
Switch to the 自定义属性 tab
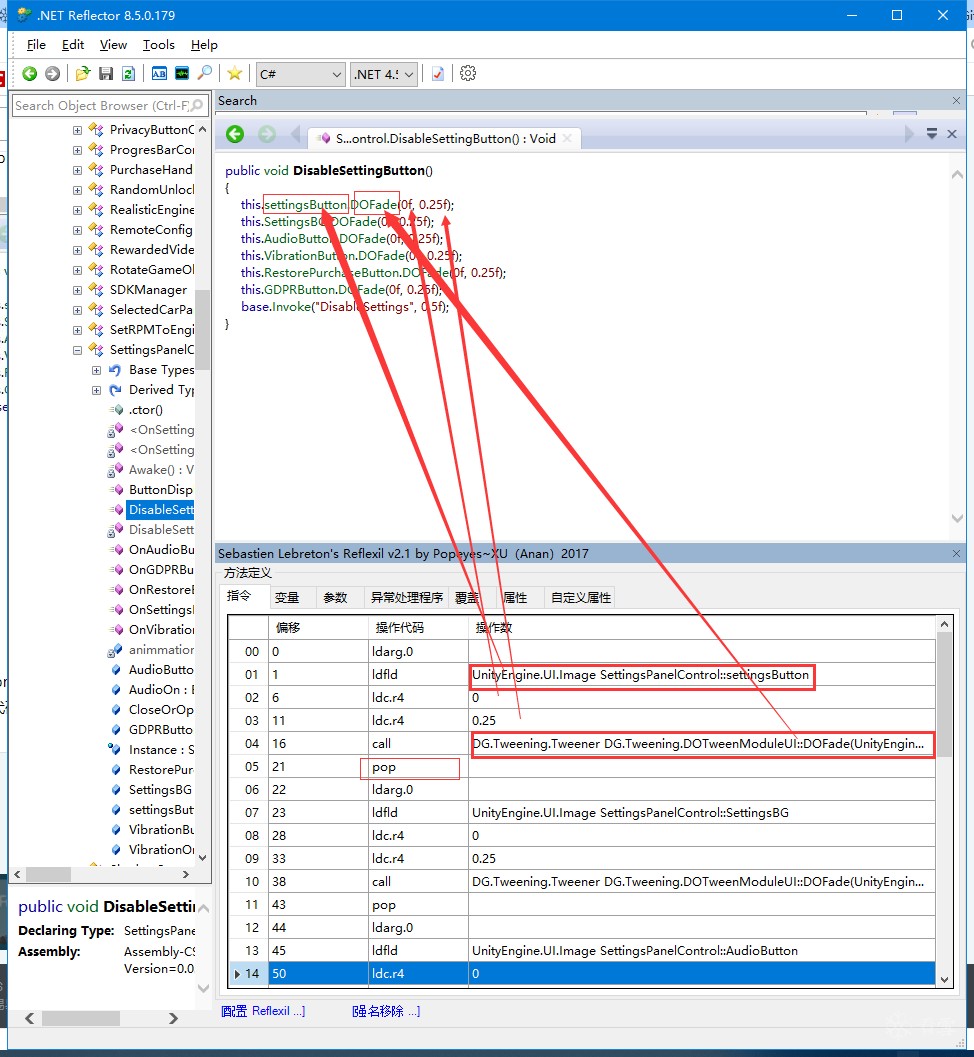click(x=580, y=597)
